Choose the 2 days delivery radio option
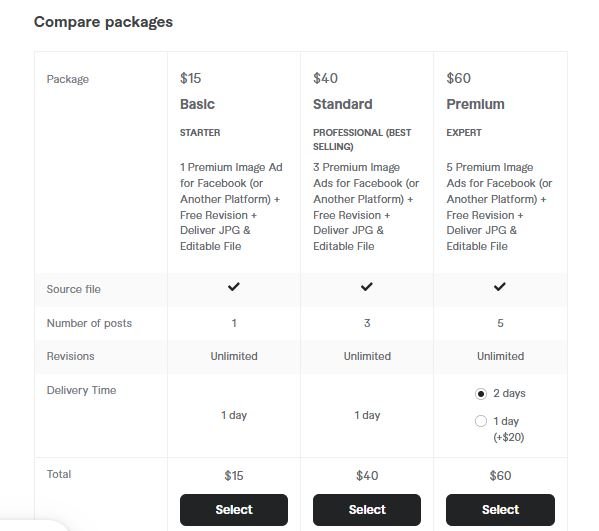599x531 pixels. pos(481,393)
